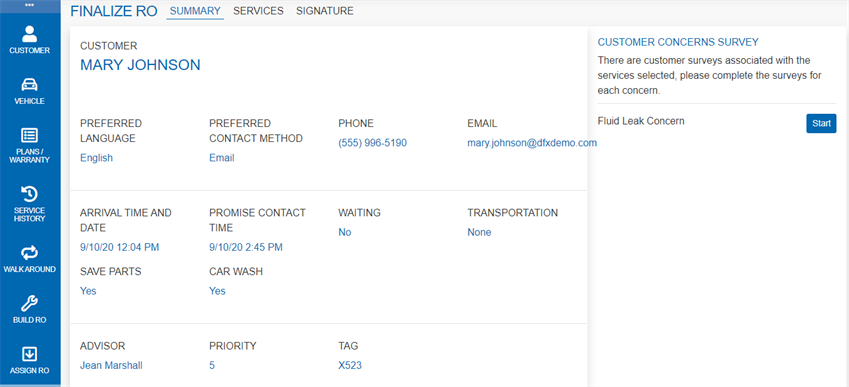This screenshot has width=849, height=387.
Task: Open Build RO wrench icon
Action: tap(30, 303)
